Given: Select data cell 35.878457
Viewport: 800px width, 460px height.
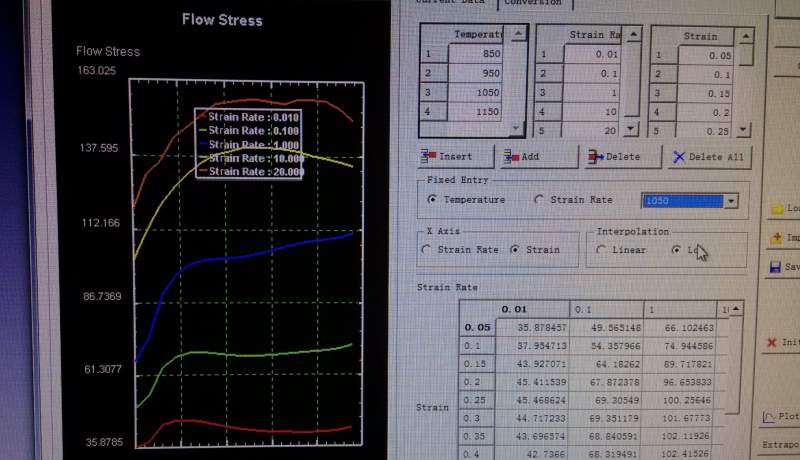Looking at the screenshot, I should pyautogui.click(x=532, y=327).
